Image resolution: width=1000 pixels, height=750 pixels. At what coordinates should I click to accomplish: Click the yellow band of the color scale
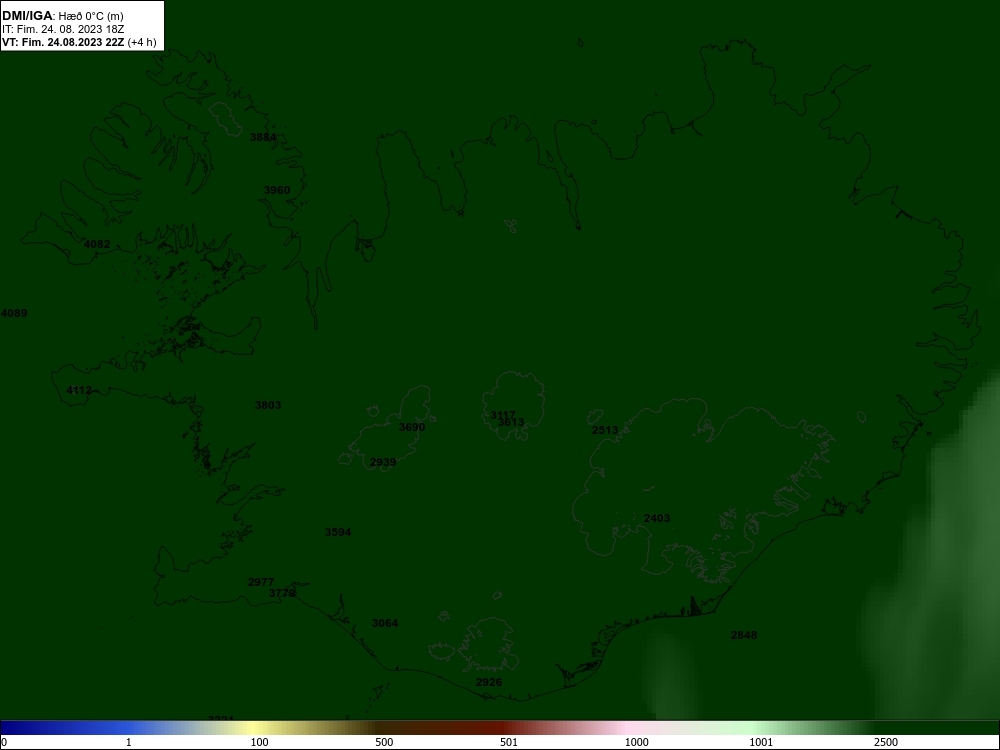[x=255, y=728]
